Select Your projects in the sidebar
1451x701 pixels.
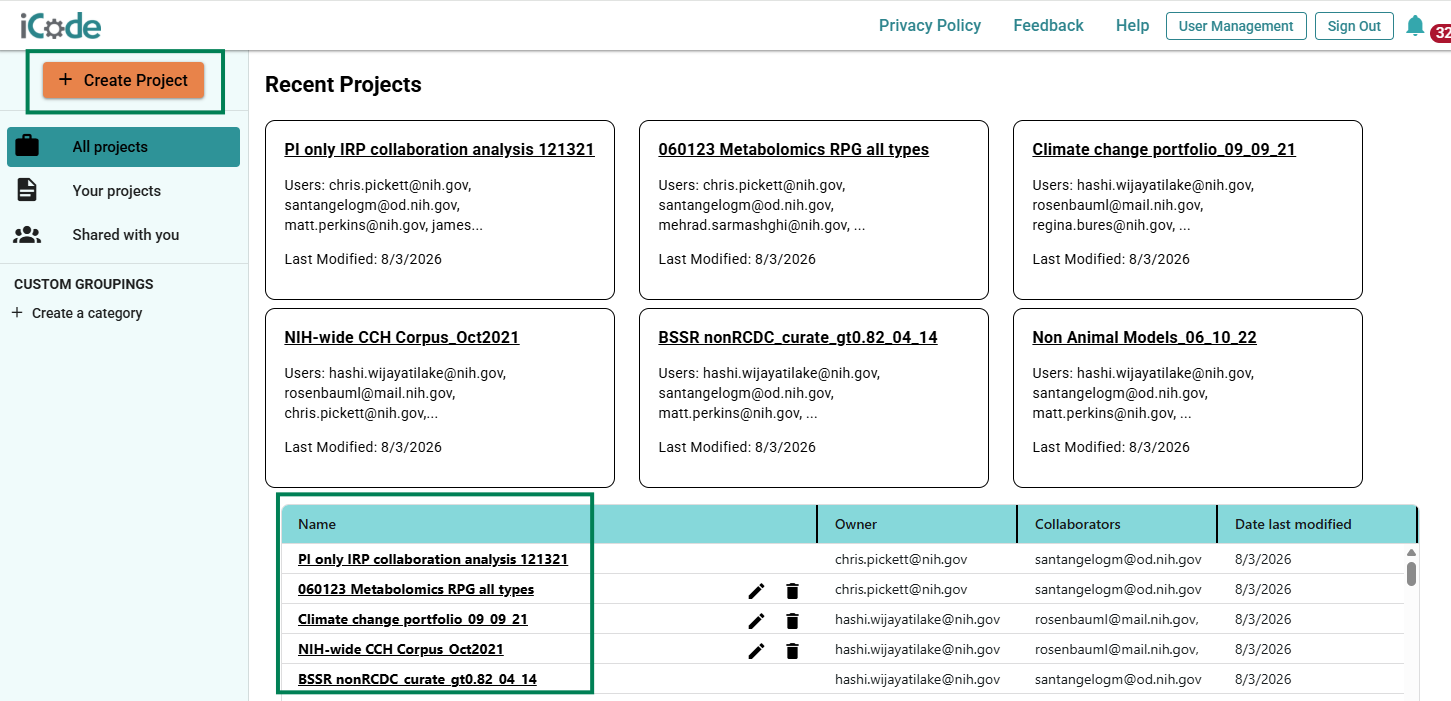(x=123, y=191)
